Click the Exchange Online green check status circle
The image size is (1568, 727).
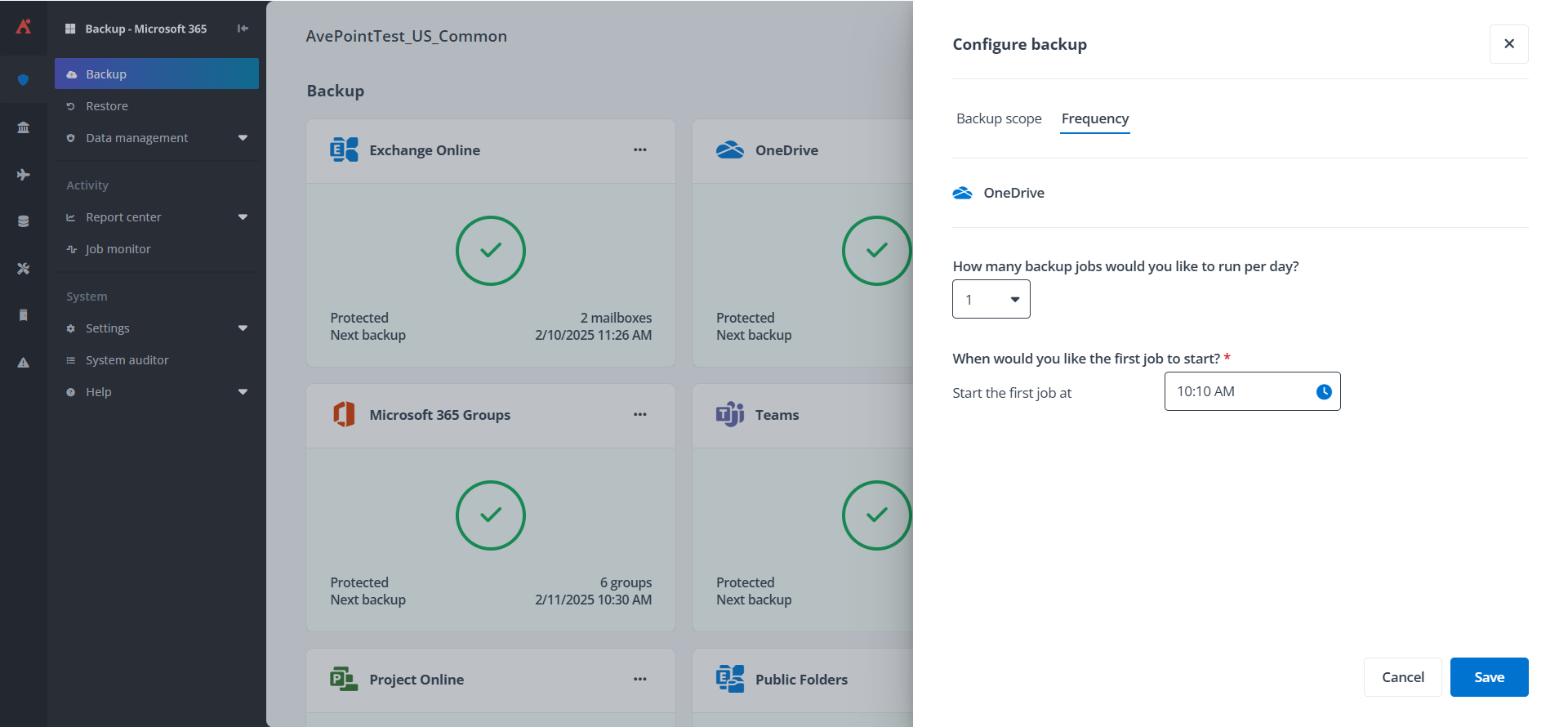491,251
